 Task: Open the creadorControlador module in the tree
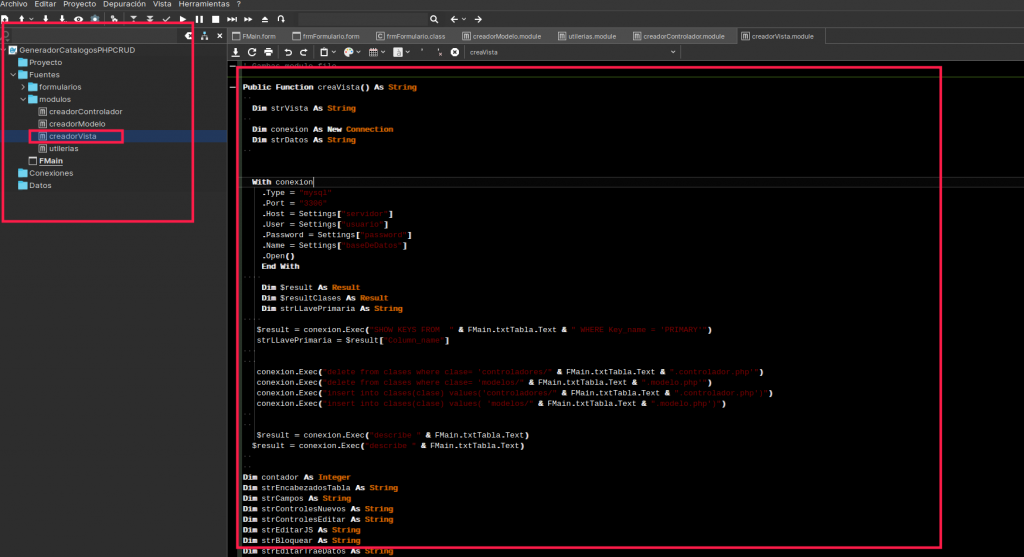tap(85, 111)
